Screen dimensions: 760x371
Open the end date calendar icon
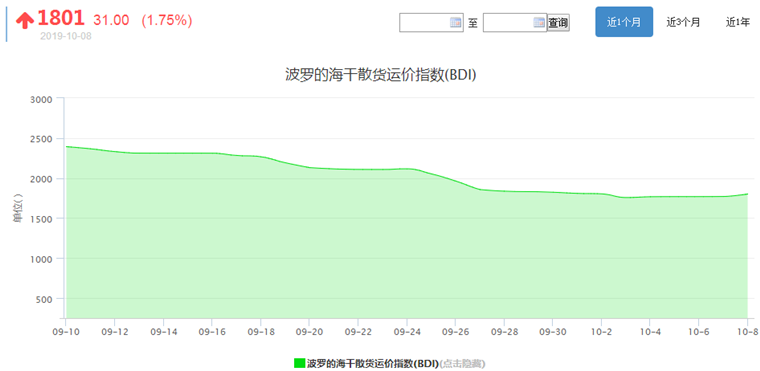[x=538, y=22]
